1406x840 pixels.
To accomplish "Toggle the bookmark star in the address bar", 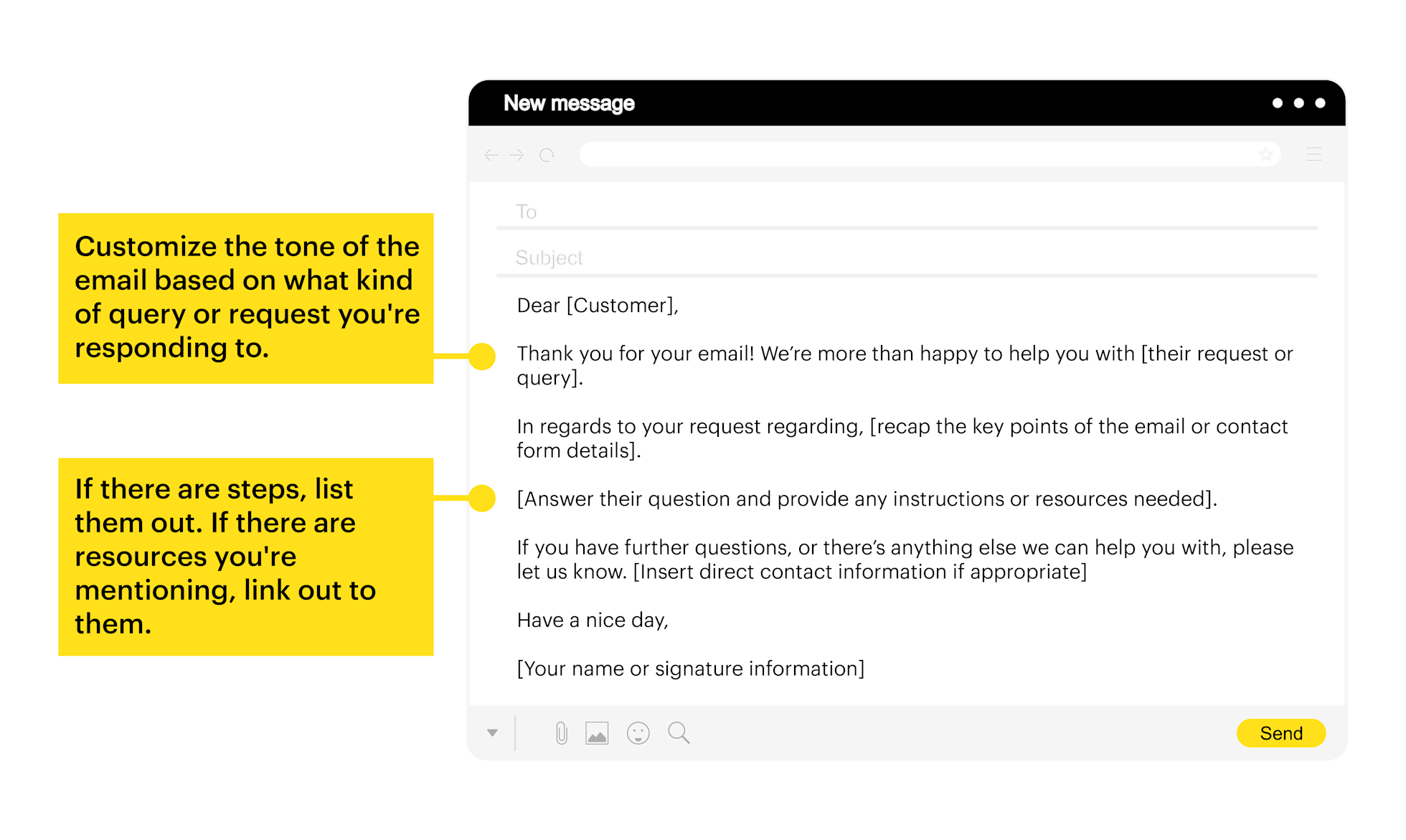I will [1266, 154].
